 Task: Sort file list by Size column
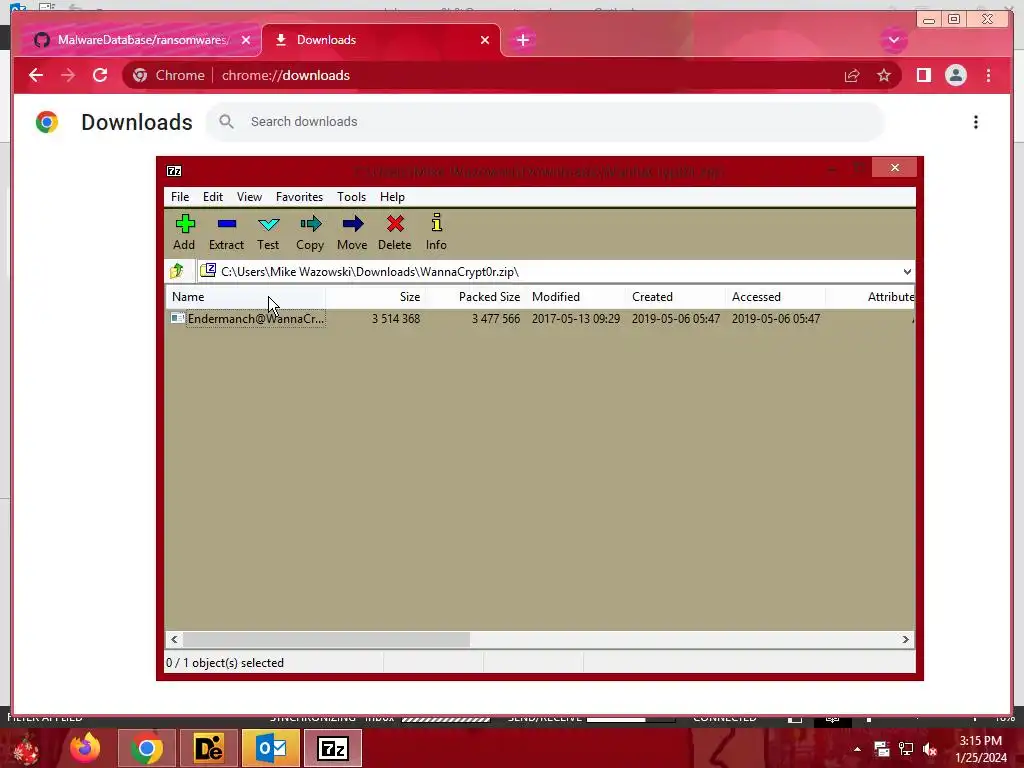coord(376,296)
